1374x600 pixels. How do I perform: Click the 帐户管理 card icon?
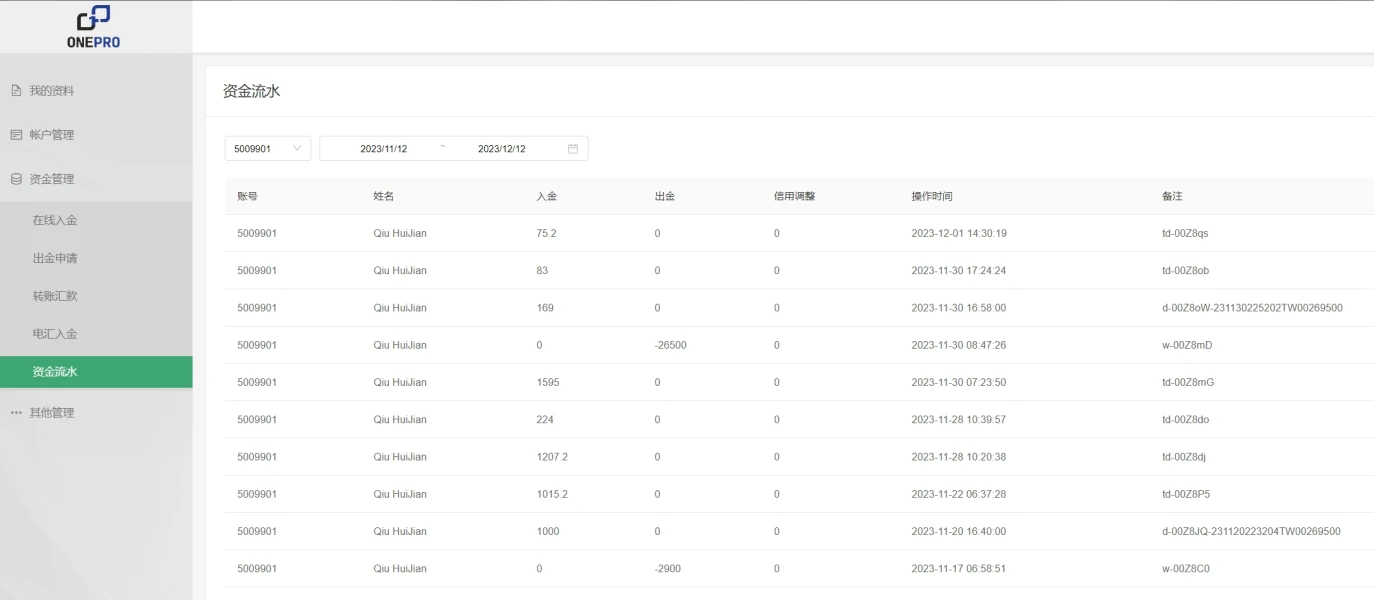[16, 135]
